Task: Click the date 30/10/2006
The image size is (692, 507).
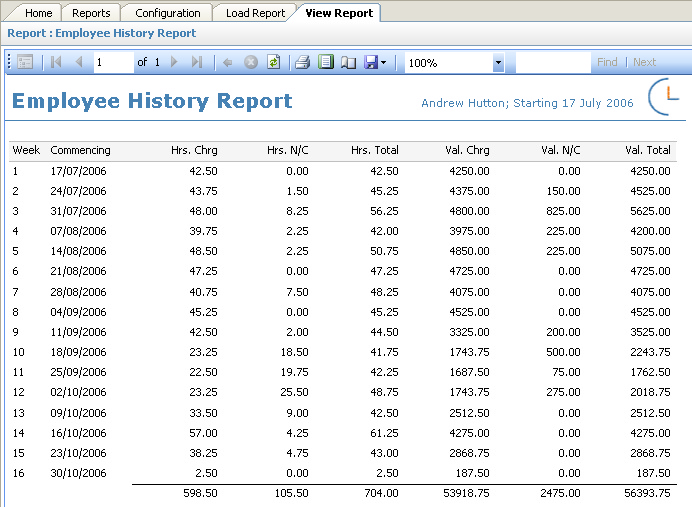Action: (x=78, y=473)
